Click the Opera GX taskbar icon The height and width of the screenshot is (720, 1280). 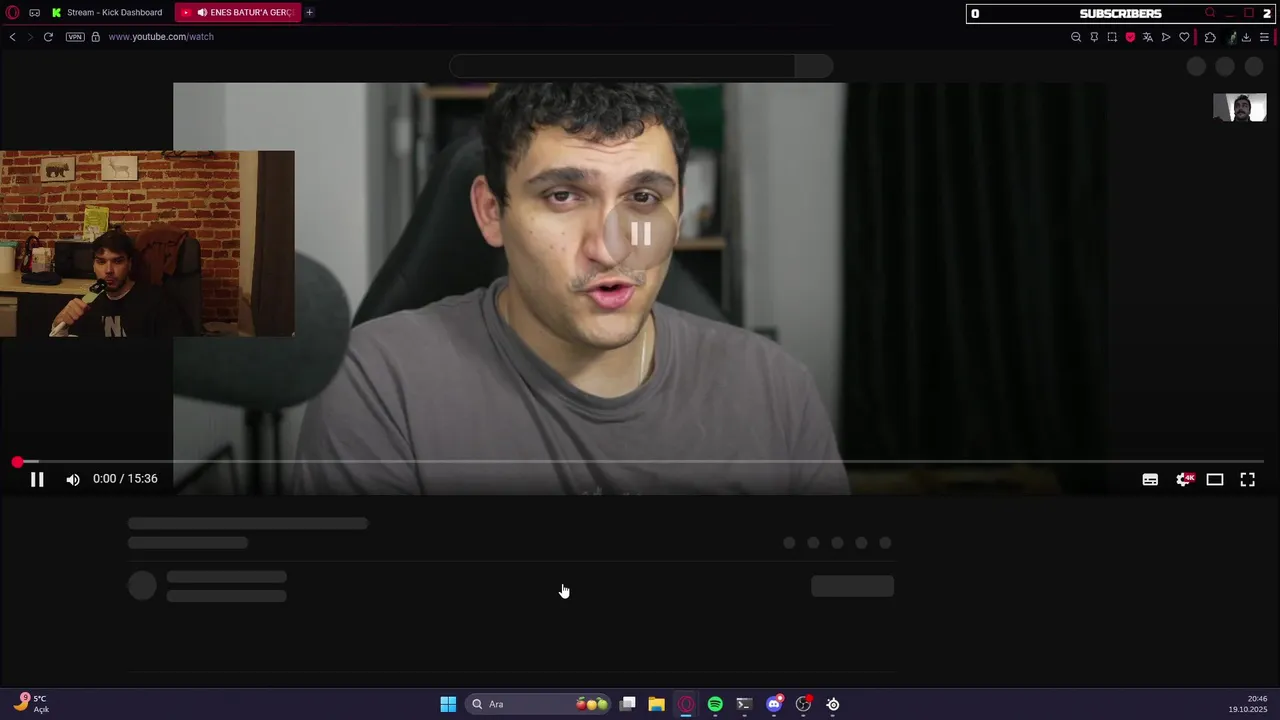pyautogui.click(x=686, y=704)
